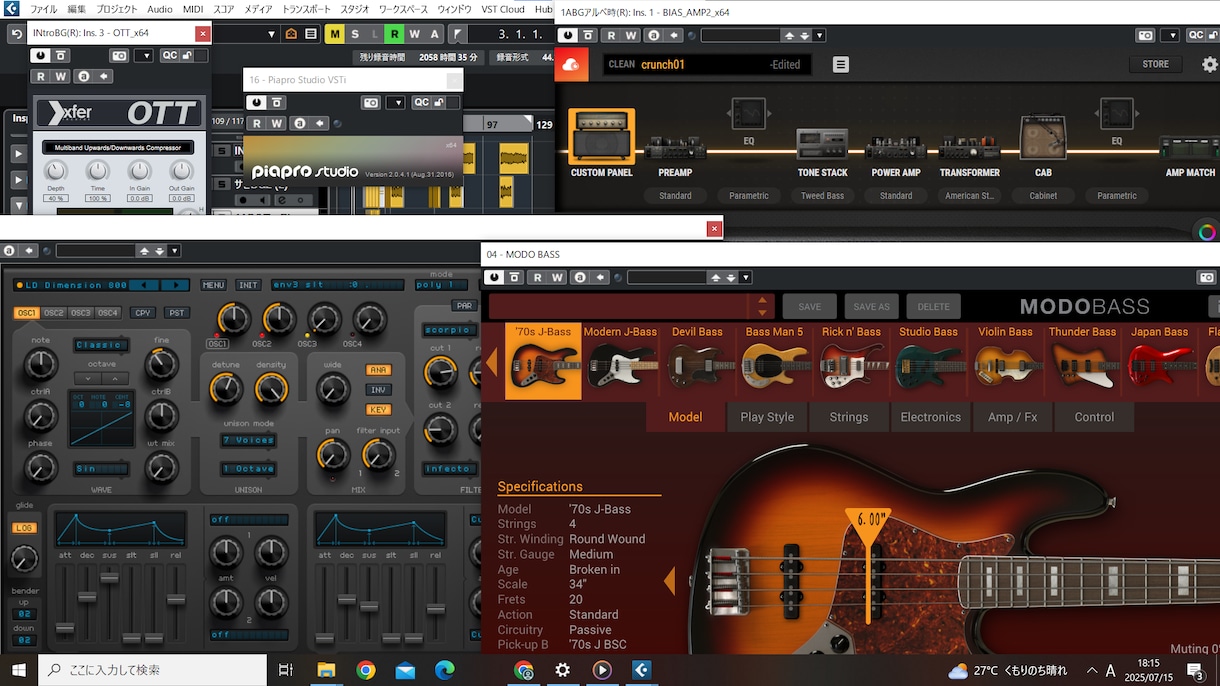Click the snapshot camera icon in OTT window

120,56
